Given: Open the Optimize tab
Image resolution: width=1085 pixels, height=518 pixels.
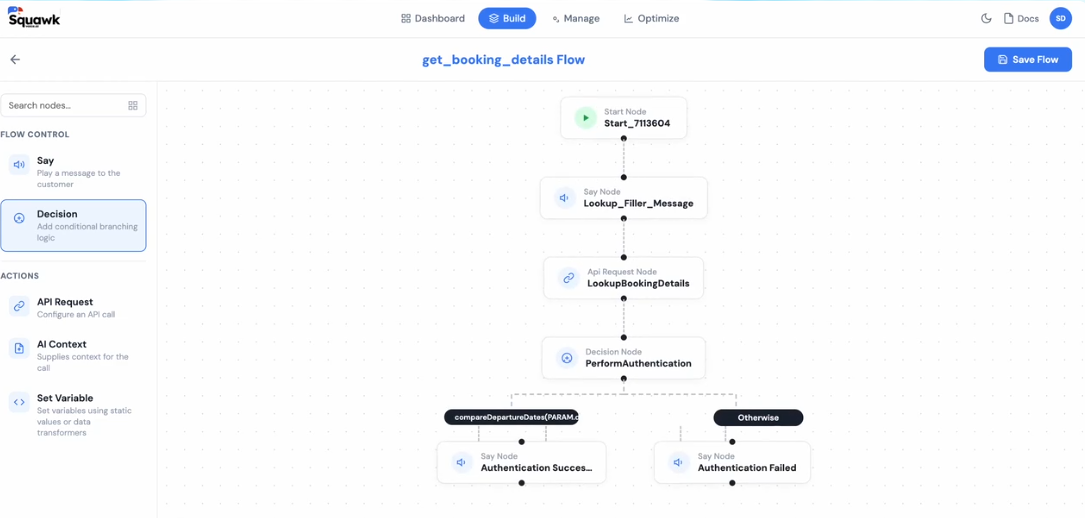Looking at the screenshot, I should pyautogui.click(x=651, y=19).
